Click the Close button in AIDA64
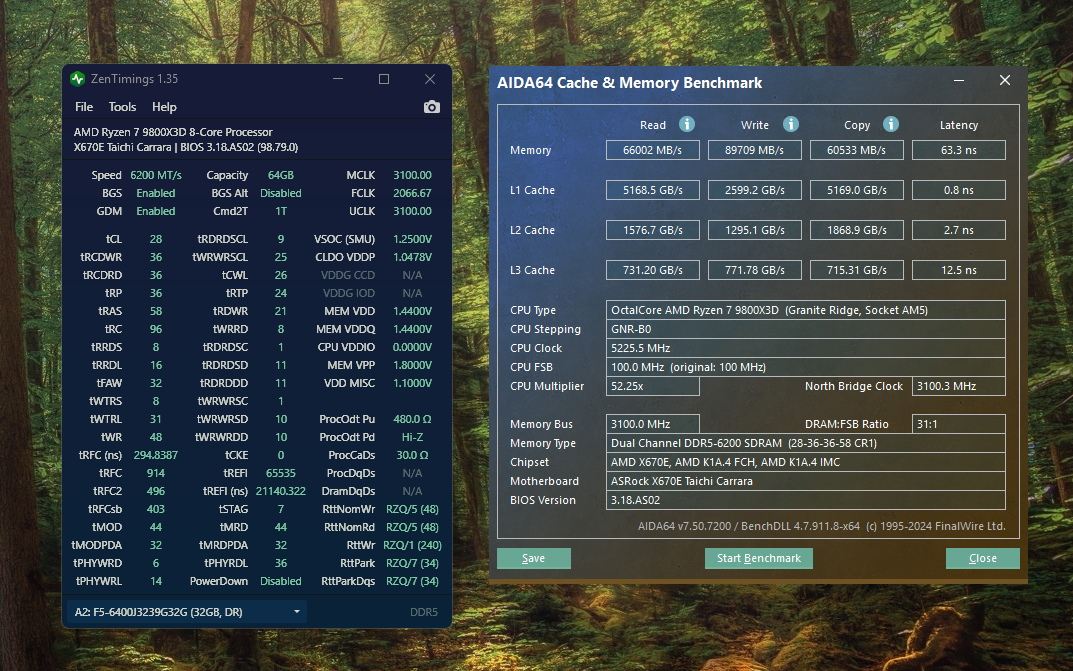Viewport: 1073px width, 671px height. pos(983,558)
